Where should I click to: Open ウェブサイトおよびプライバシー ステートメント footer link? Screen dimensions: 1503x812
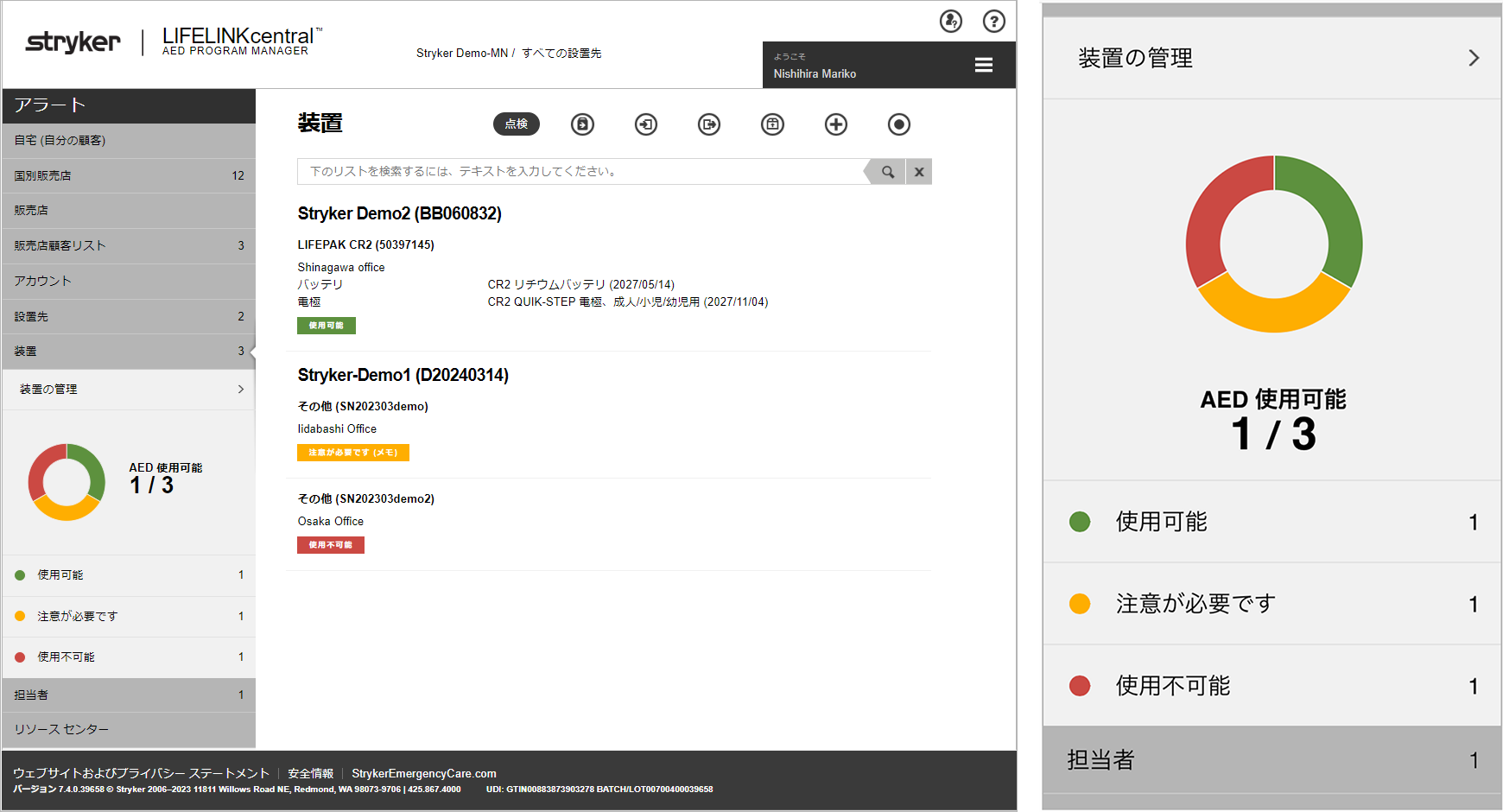tap(141, 773)
